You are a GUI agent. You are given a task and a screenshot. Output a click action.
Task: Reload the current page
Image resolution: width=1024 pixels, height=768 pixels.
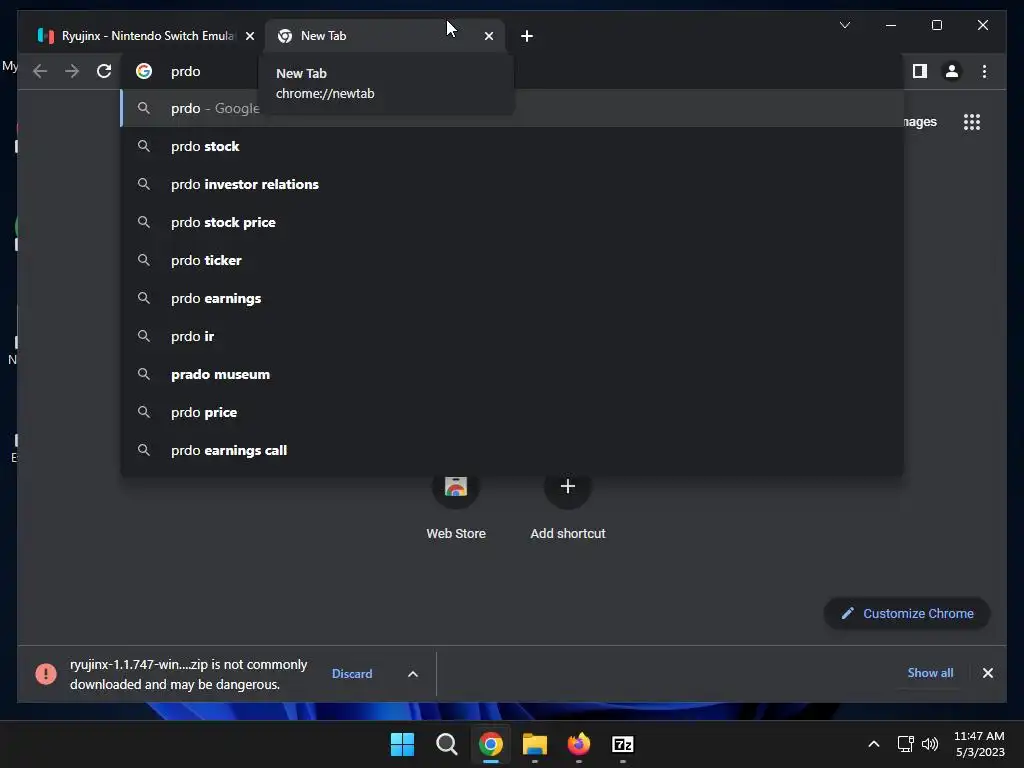(x=104, y=71)
